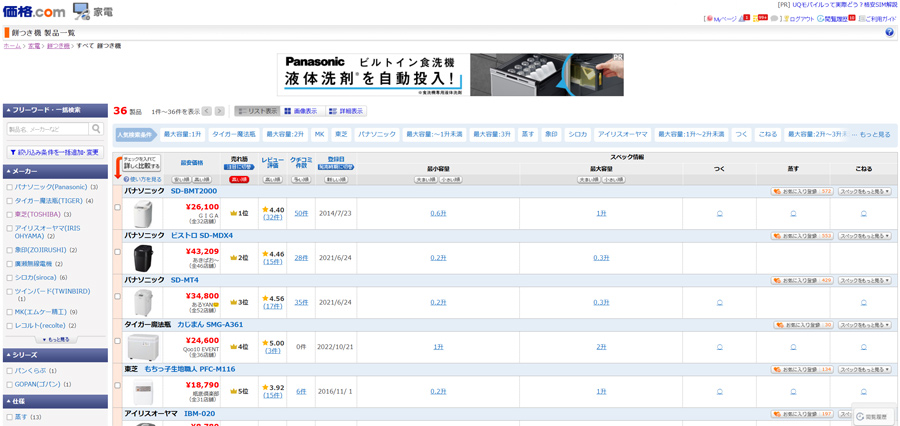Click the 画像表示 grid icon
Screen dimensions: 900x426
(x=288, y=111)
